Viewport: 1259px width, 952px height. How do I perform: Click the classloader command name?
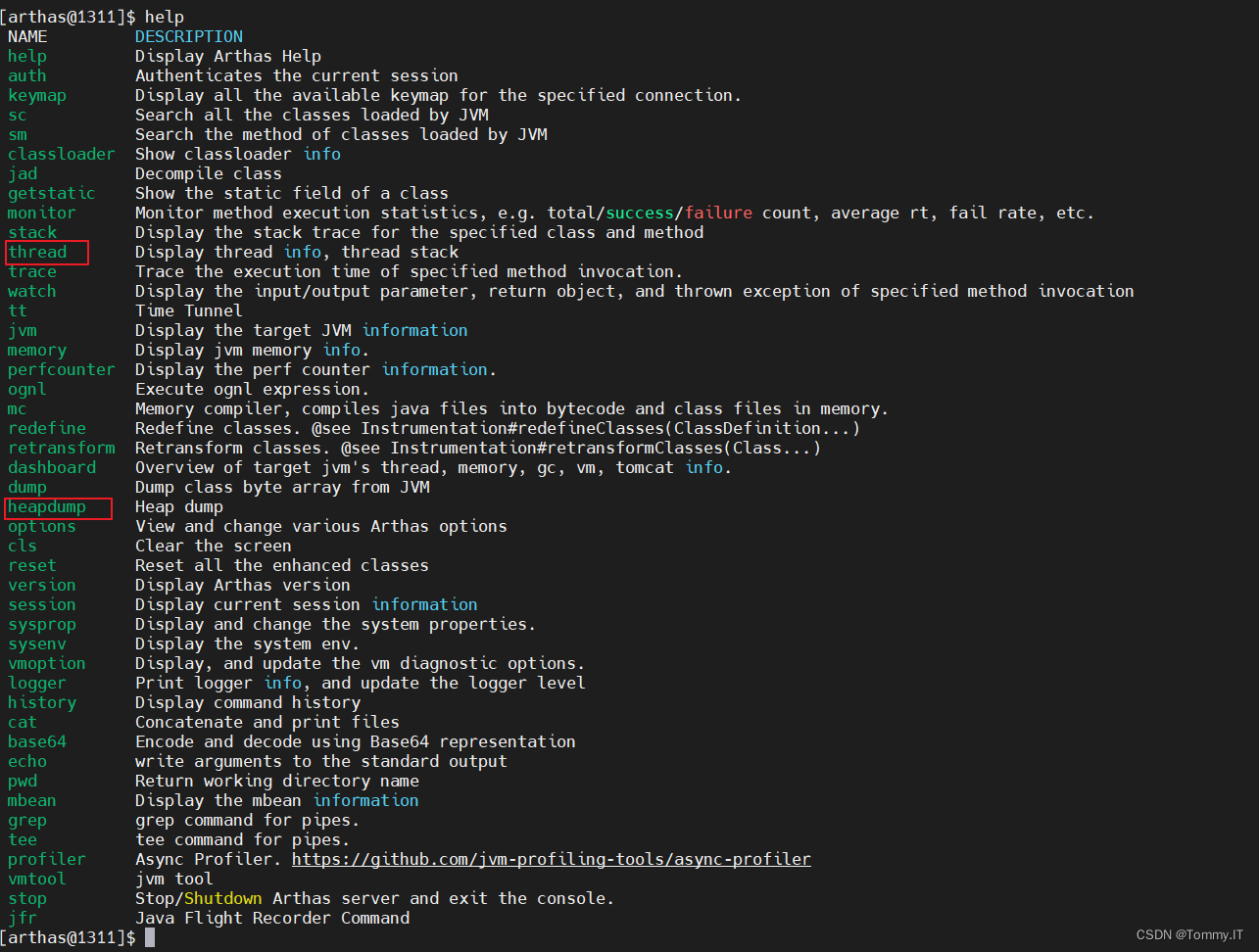[61, 154]
